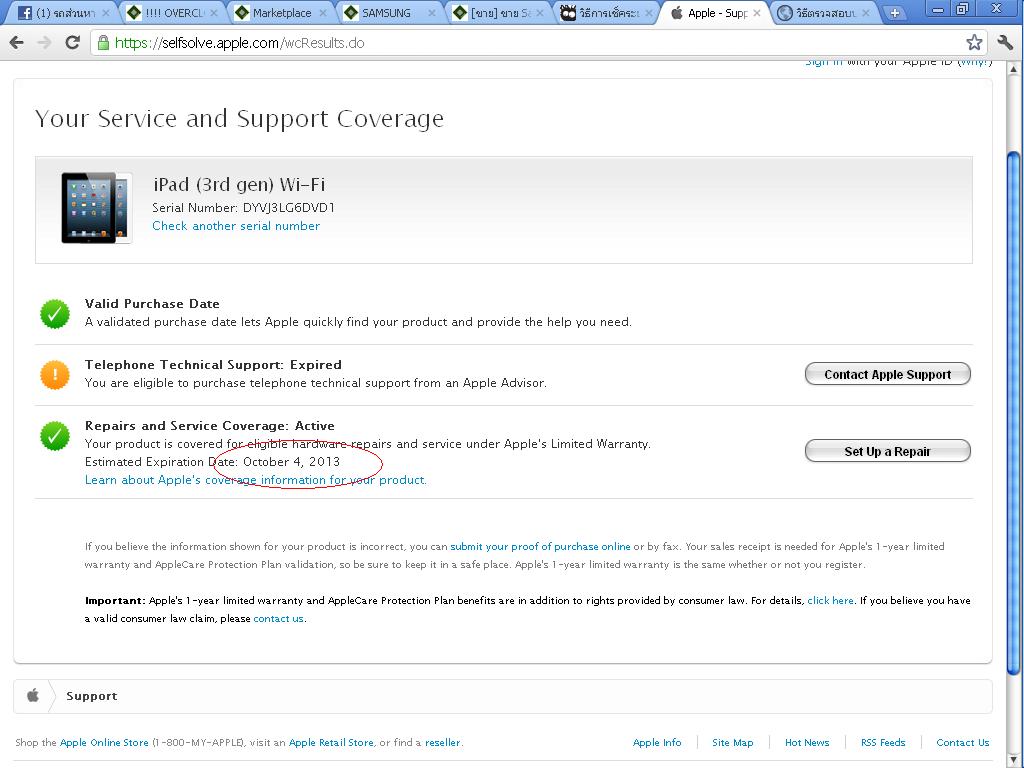
Task: Open the Apple Online Store link
Action: pyautogui.click(x=104, y=743)
